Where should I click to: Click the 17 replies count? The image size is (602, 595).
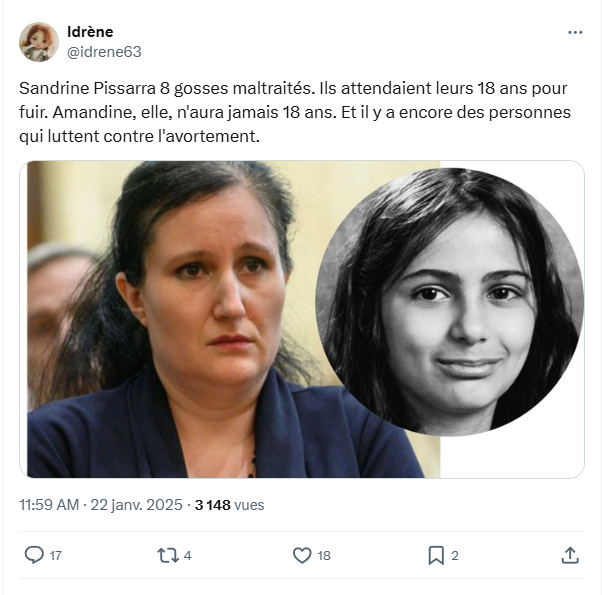tap(56, 555)
